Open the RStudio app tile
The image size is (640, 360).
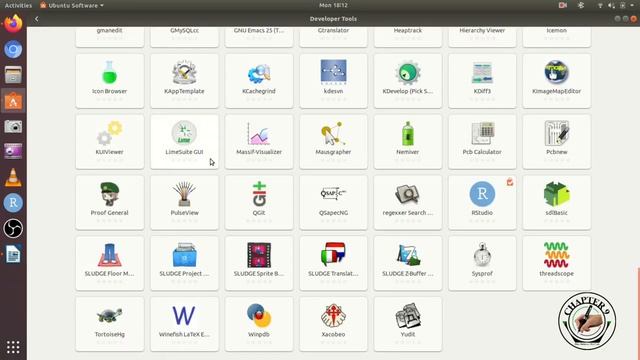coord(482,202)
